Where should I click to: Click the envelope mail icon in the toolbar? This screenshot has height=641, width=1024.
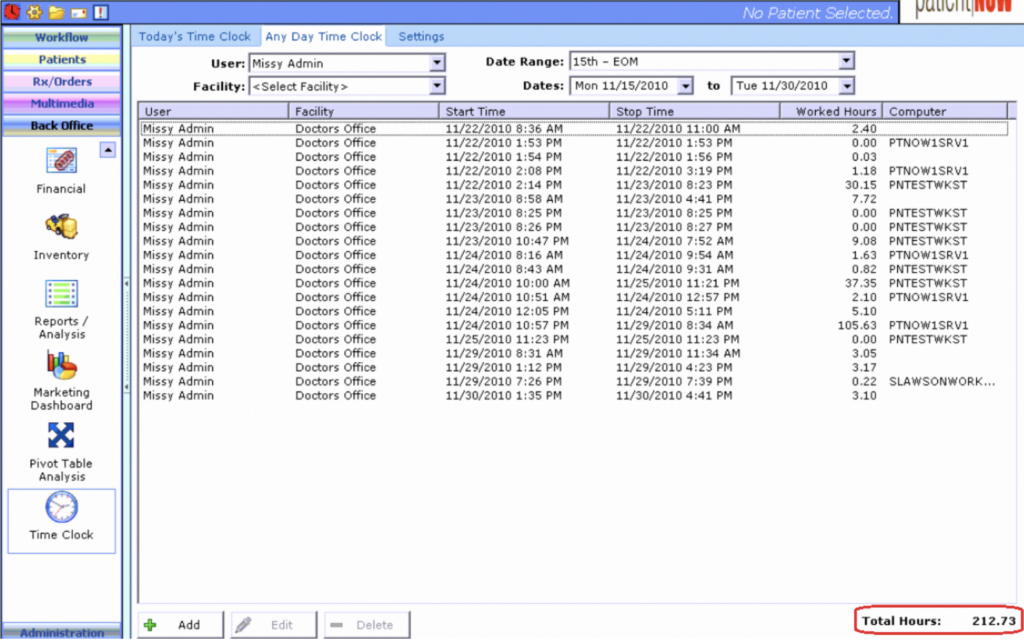pos(76,10)
